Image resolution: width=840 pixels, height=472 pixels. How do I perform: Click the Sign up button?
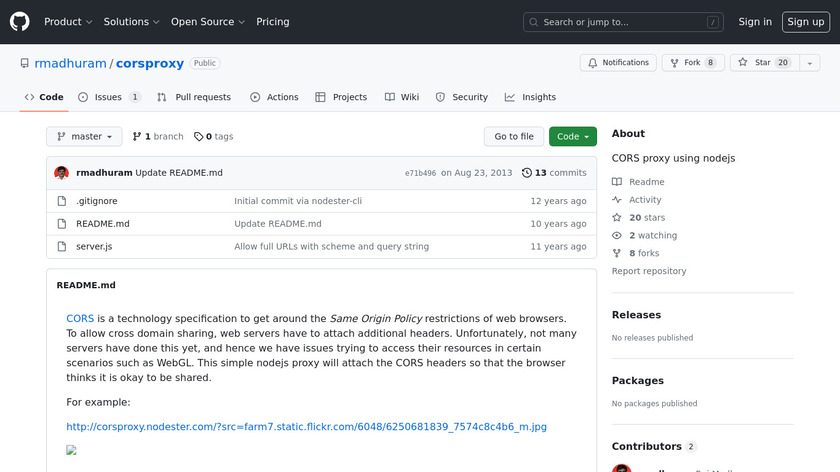806,22
